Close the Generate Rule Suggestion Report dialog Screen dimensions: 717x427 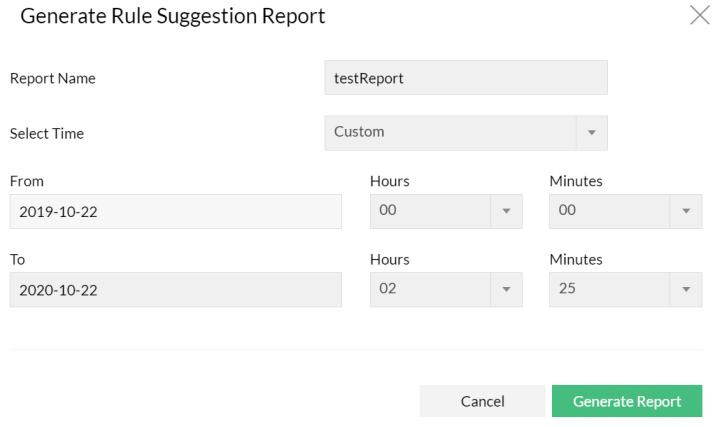tap(700, 15)
